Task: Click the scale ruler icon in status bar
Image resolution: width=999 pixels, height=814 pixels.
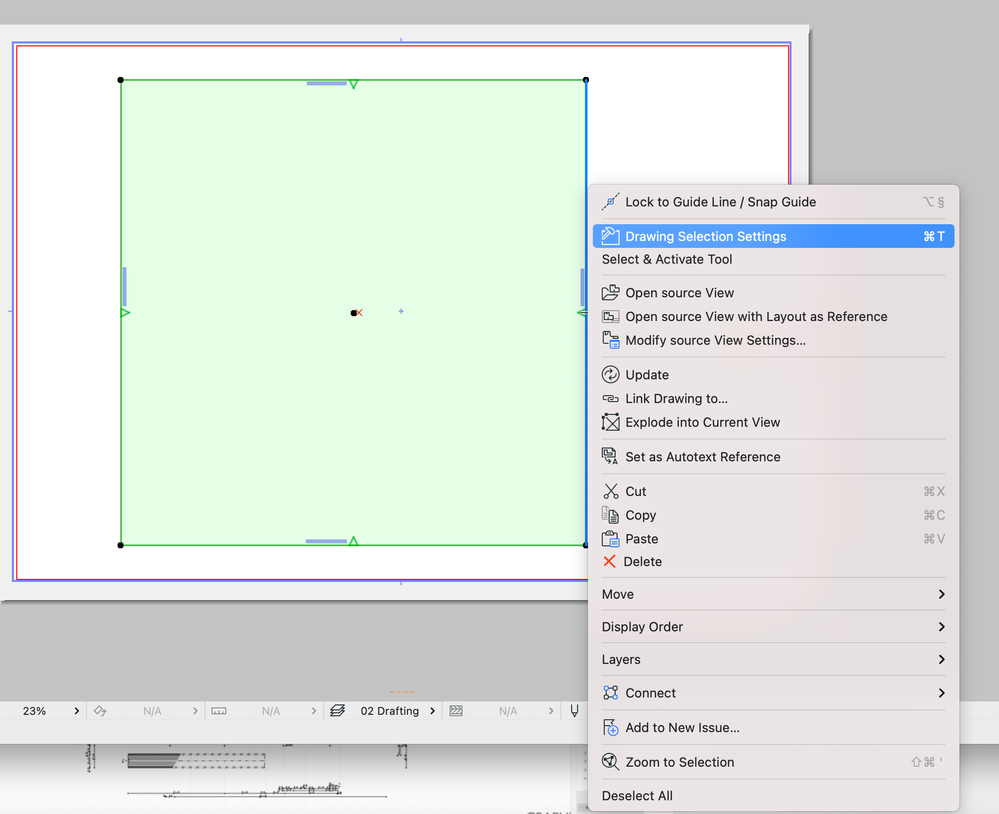Action: click(x=219, y=711)
